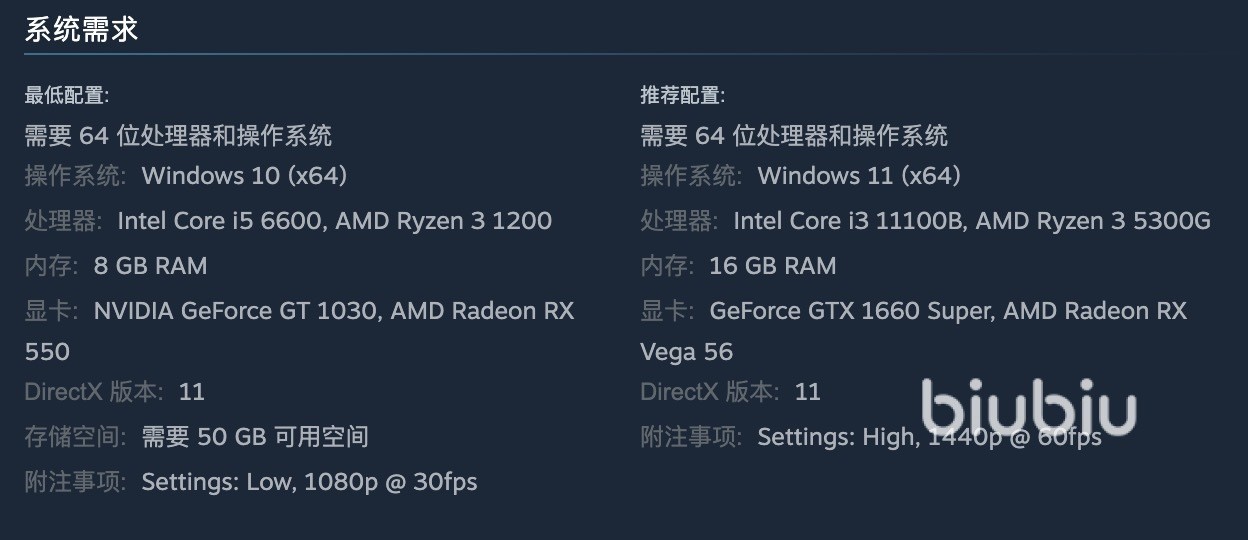The width and height of the screenshot is (1248, 540).
Task: Click the 64 位处理器 line under 推荐配置
Action: (794, 135)
